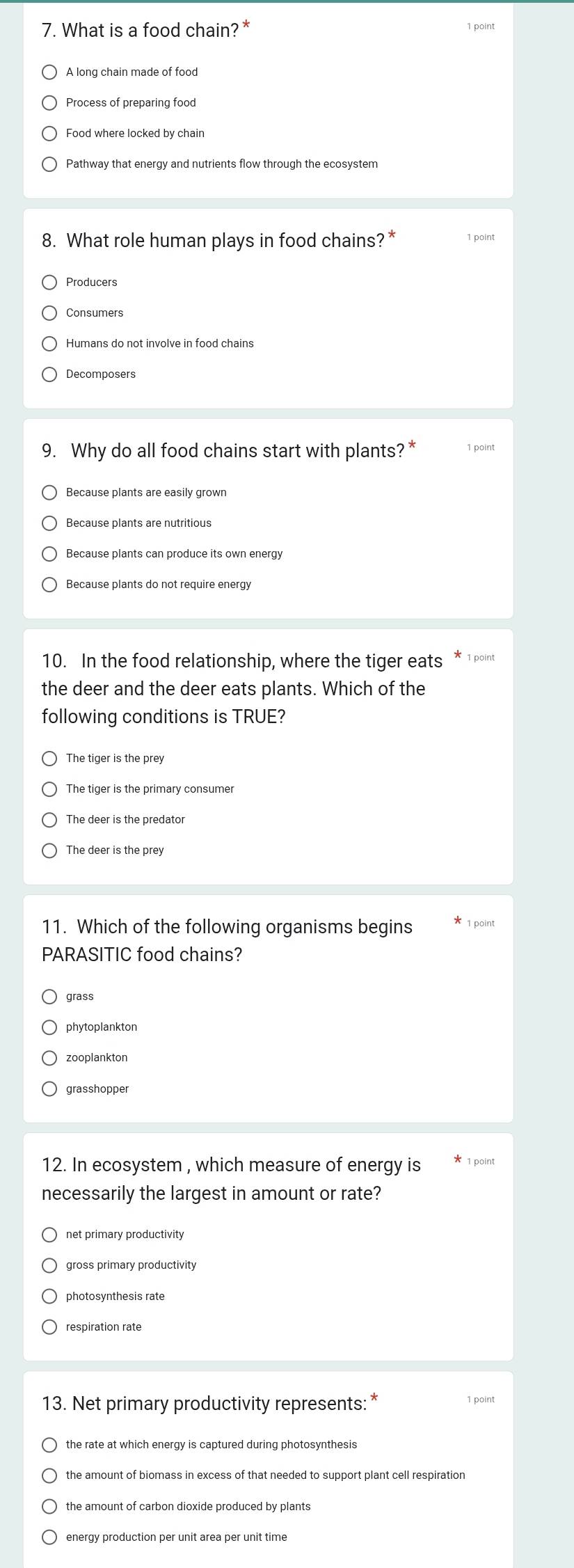Select 'The deer is the prey' answer

49,850
